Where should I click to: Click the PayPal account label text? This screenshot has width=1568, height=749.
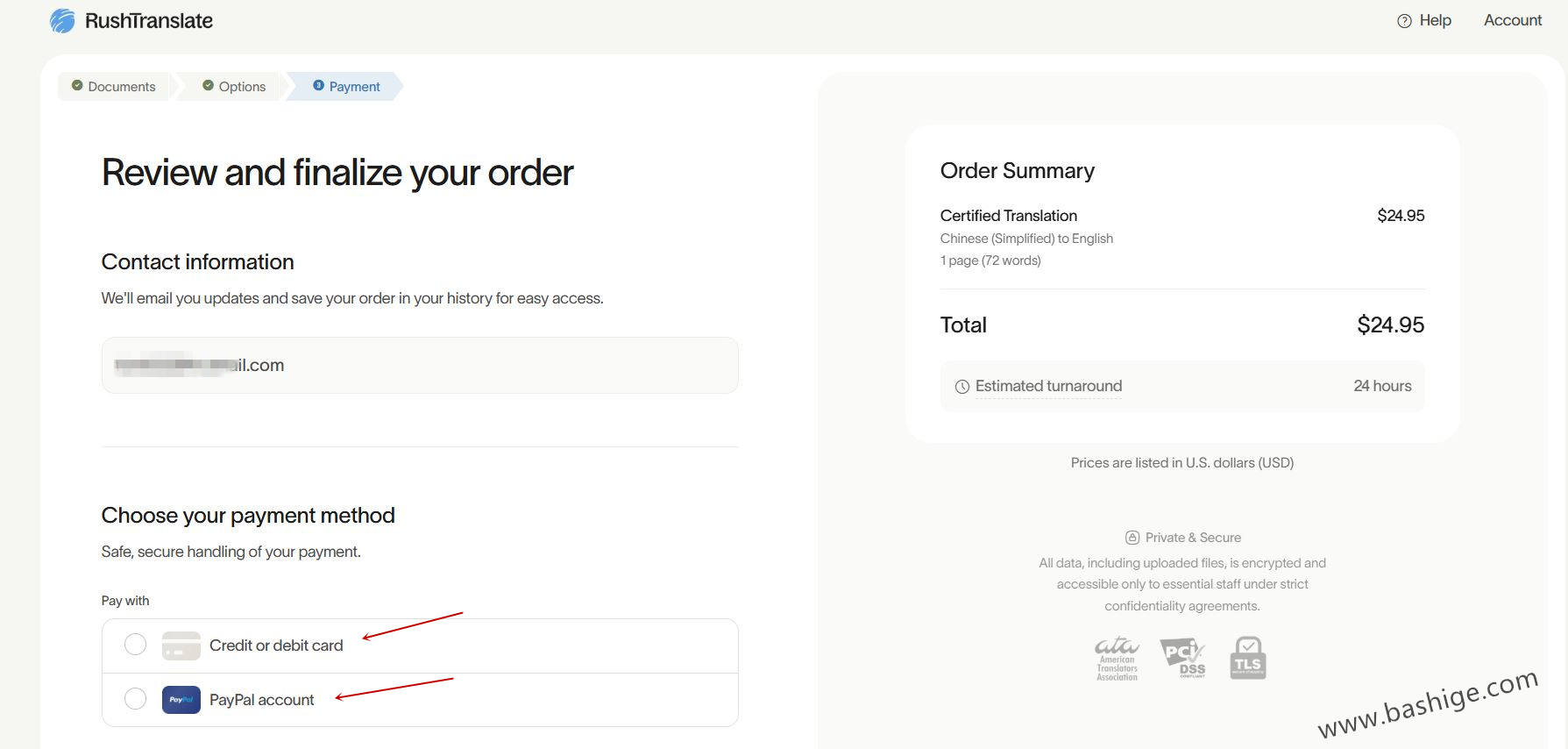261,700
